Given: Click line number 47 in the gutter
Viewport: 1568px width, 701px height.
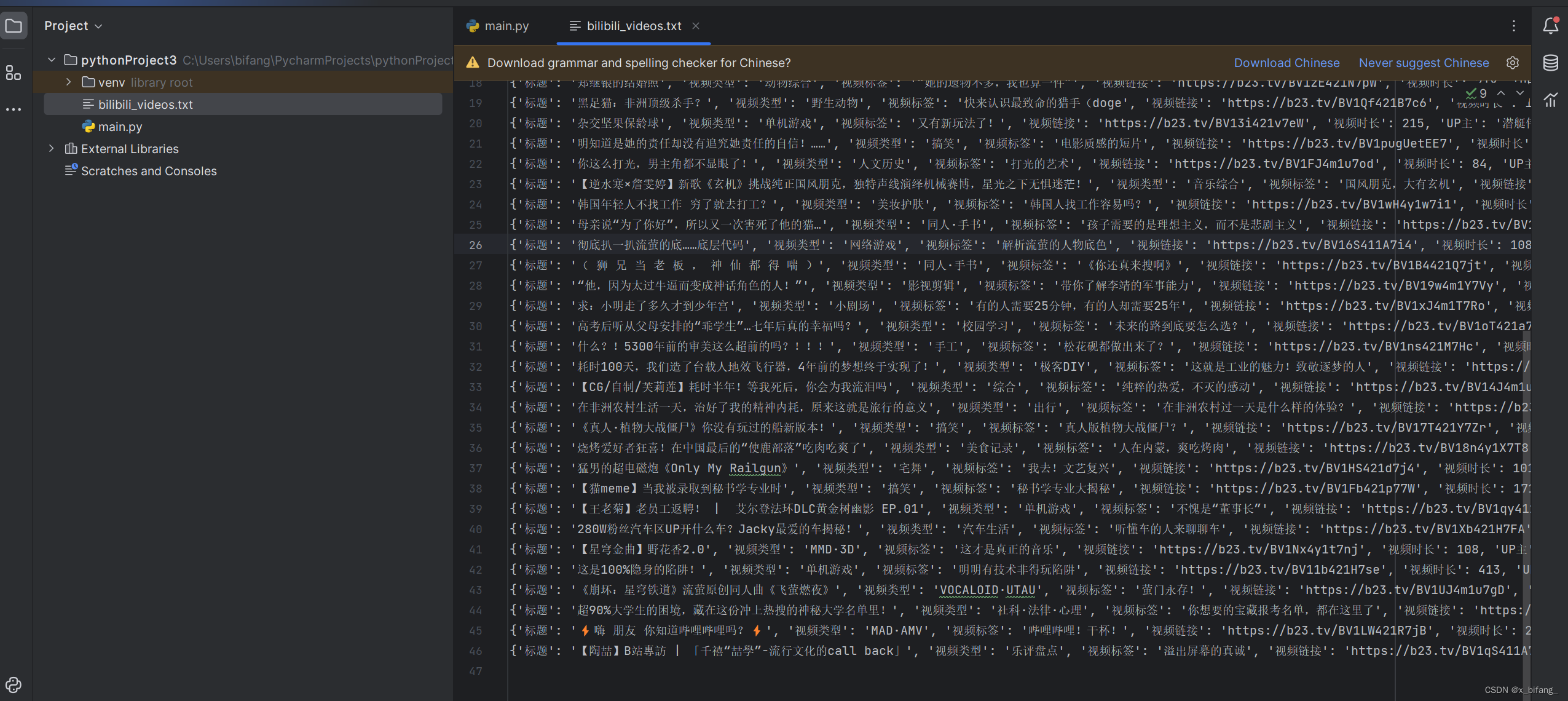Looking at the screenshot, I should [475, 671].
